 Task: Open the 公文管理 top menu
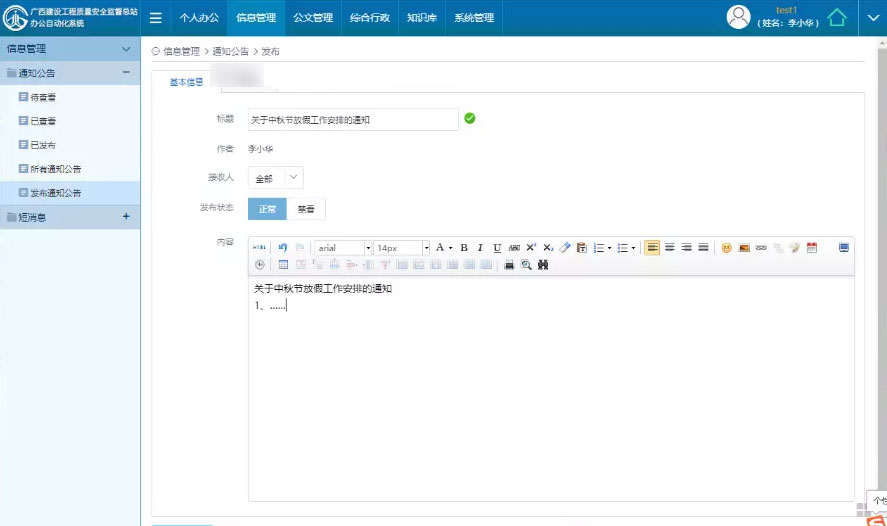(x=314, y=18)
